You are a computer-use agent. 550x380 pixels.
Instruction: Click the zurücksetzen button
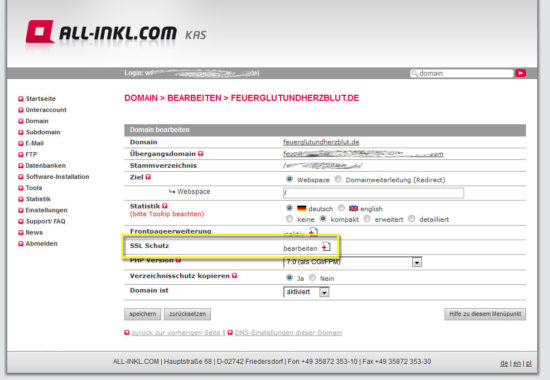pos(187,314)
